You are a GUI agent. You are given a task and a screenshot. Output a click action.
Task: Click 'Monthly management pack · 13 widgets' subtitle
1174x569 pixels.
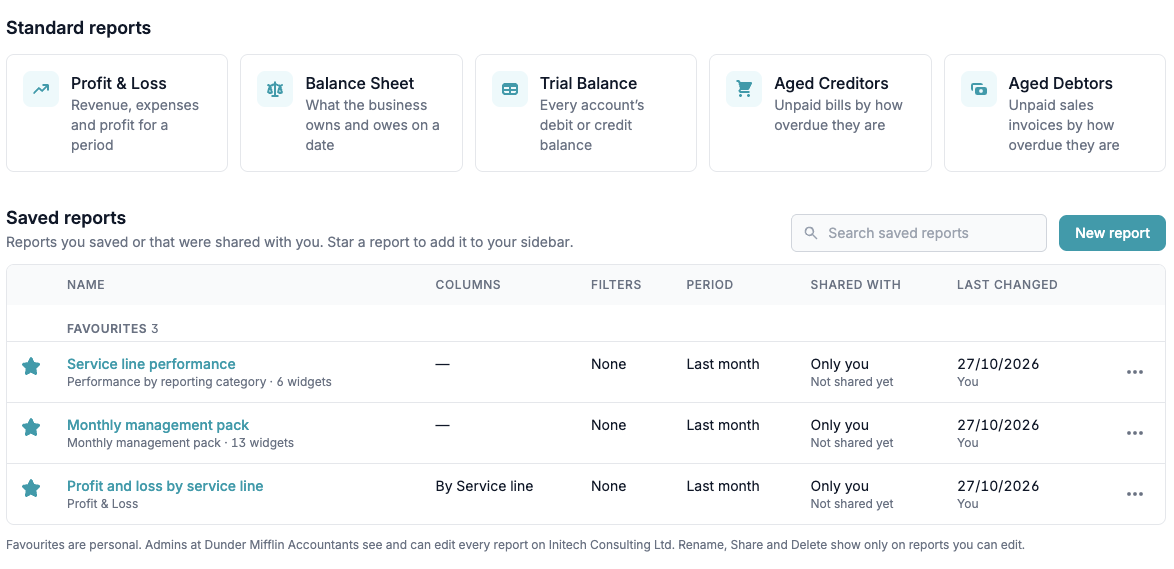180,442
